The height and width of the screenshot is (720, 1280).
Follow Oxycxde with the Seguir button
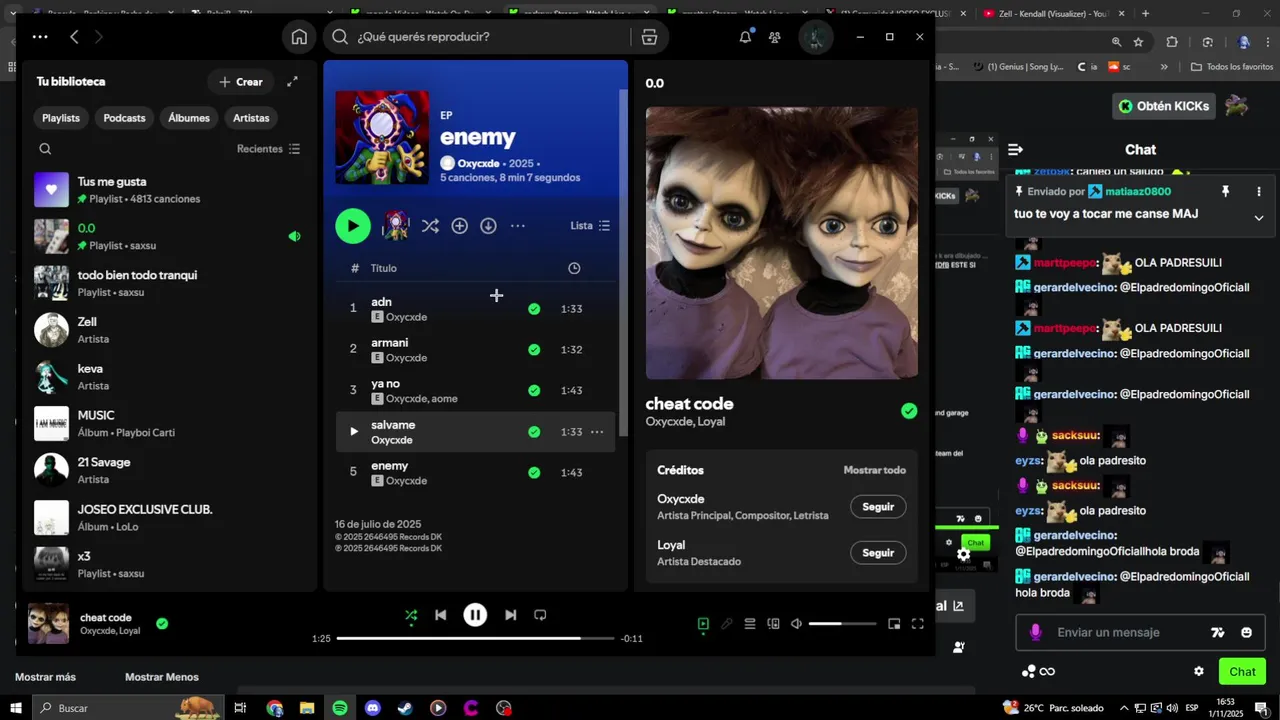[878, 507]
